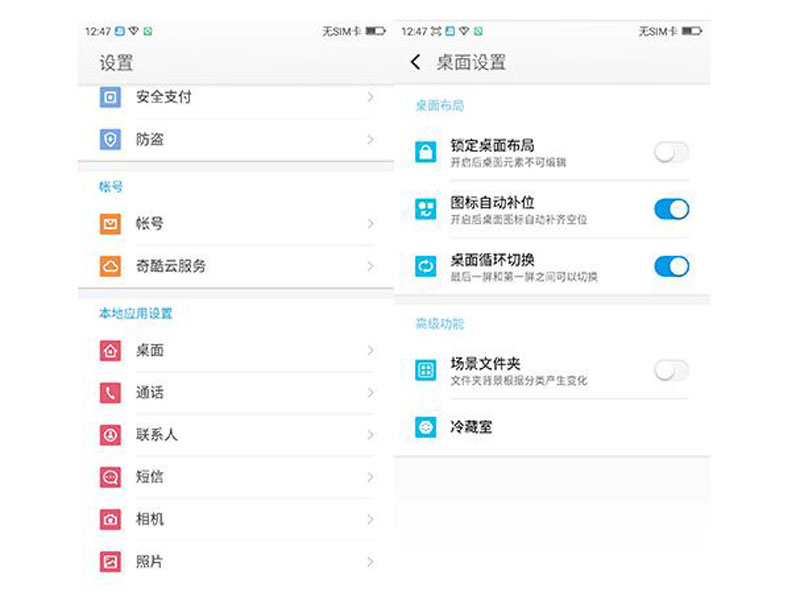Go back from 桌面设置 screen

(x=416, y=62)
